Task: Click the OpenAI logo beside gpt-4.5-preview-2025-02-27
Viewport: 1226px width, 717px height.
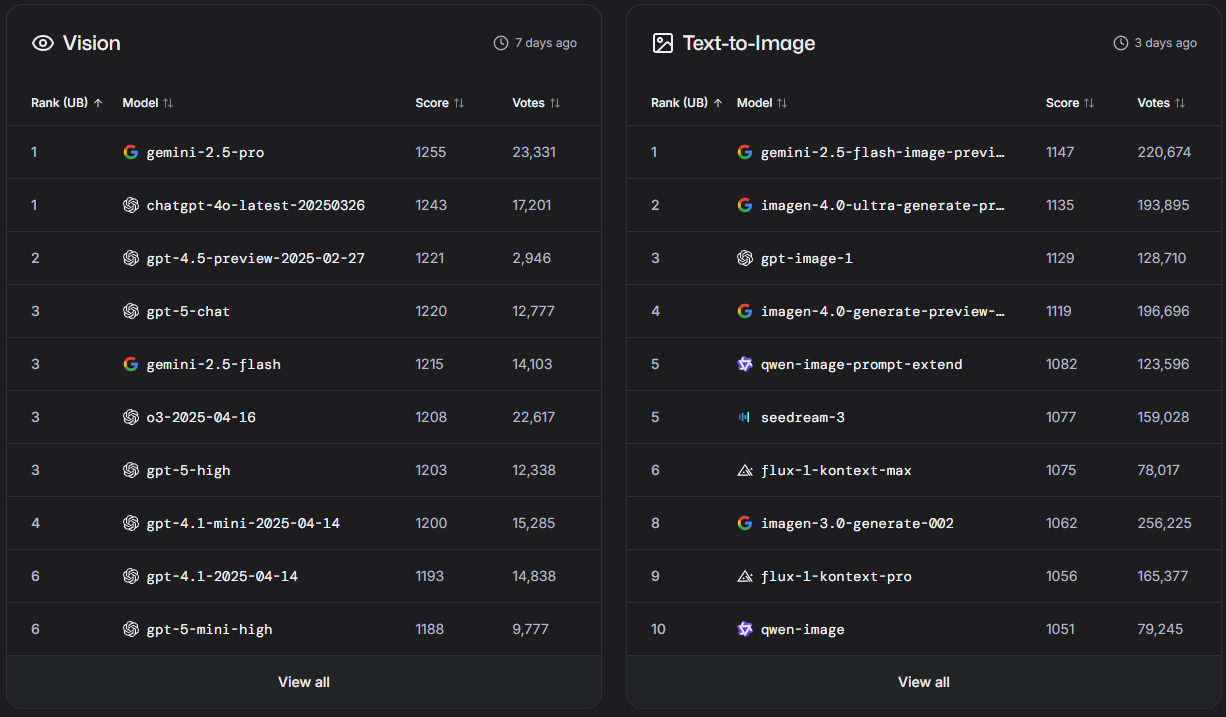Action: tap(130, 258)
